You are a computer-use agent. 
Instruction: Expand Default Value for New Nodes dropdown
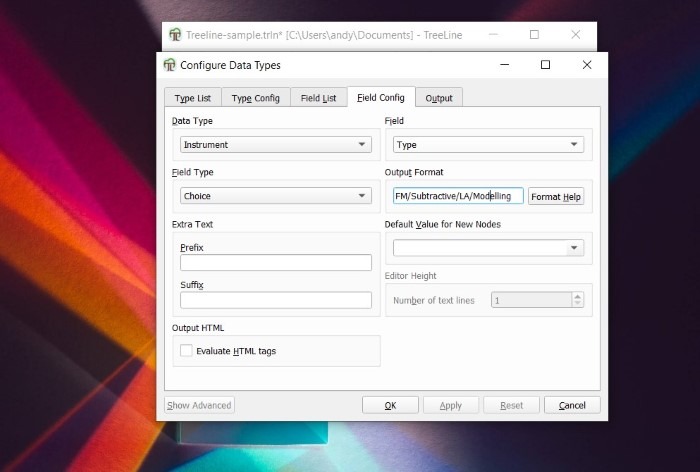click(488, 248)
